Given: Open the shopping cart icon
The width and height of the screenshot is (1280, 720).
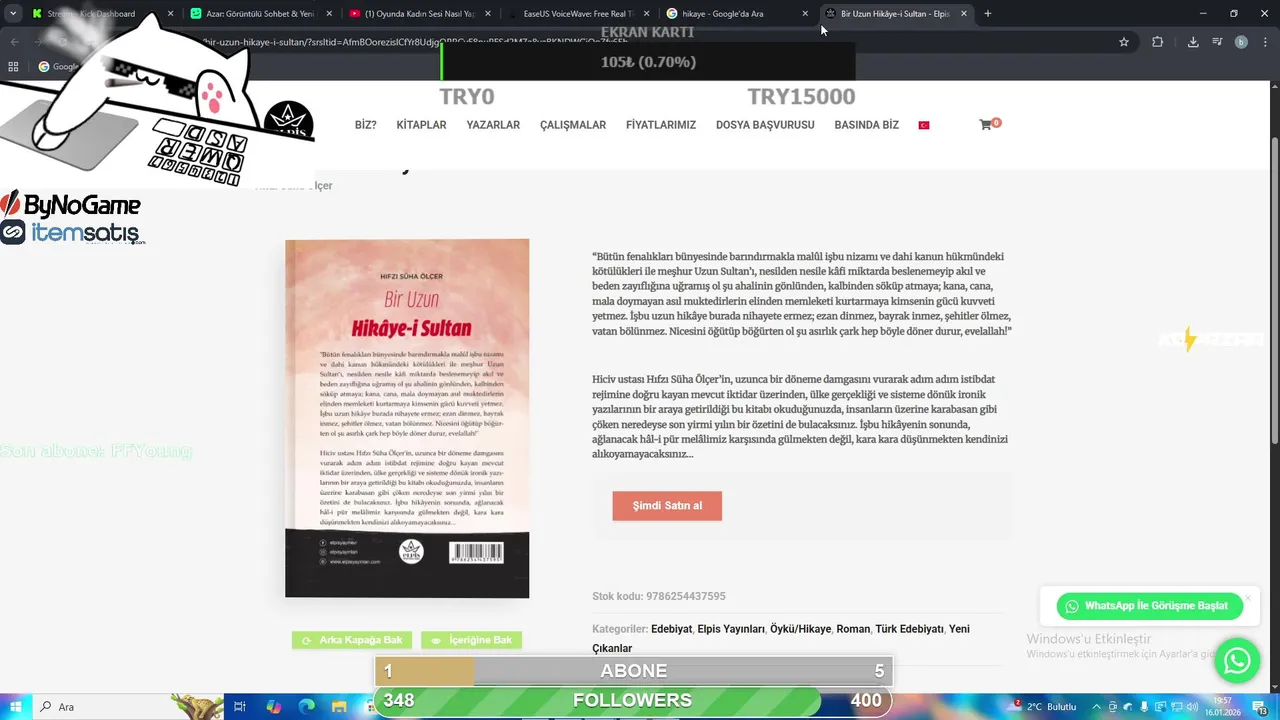Looking at the screenshot, I should tap(985, 125).
